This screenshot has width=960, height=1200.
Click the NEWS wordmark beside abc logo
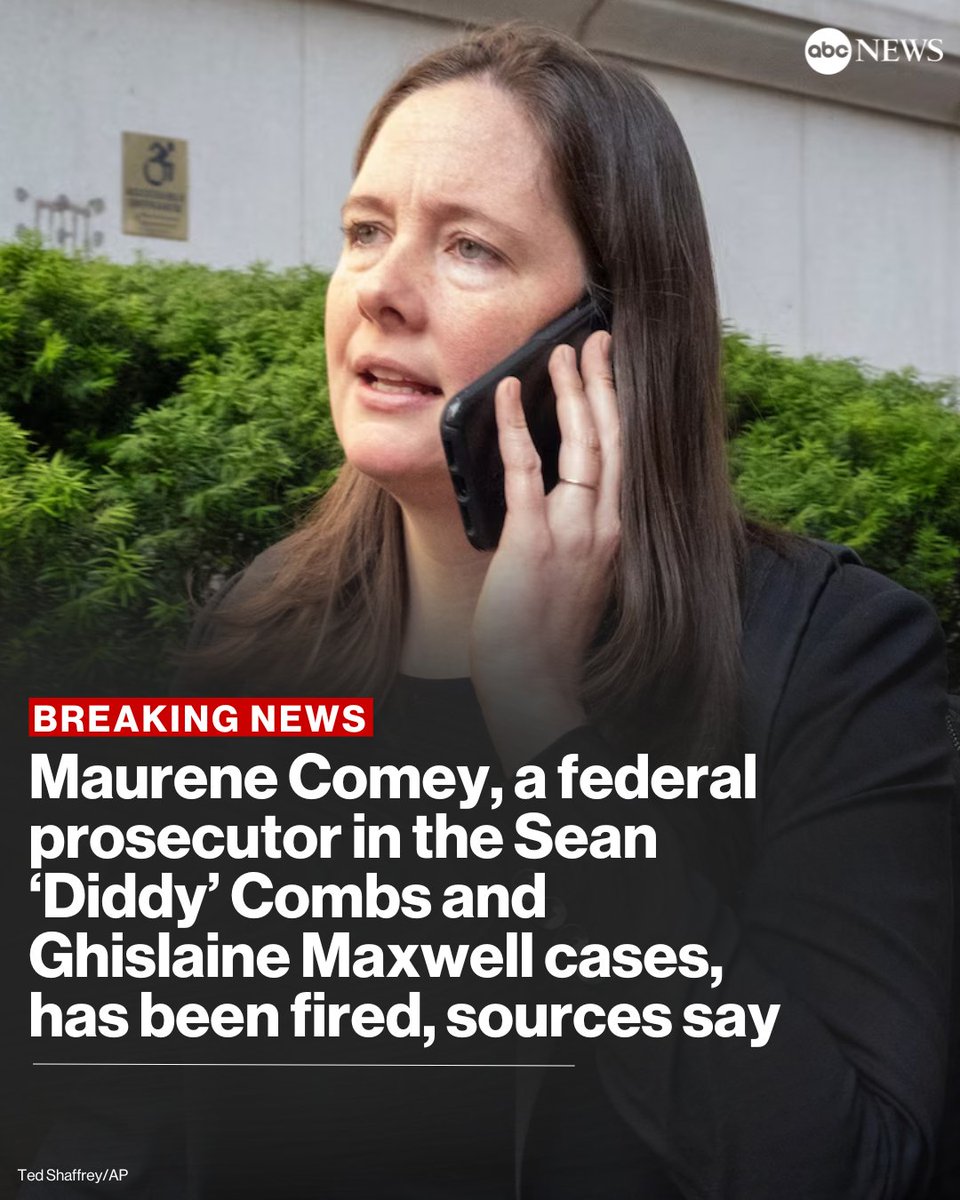(x=898, y=50)
